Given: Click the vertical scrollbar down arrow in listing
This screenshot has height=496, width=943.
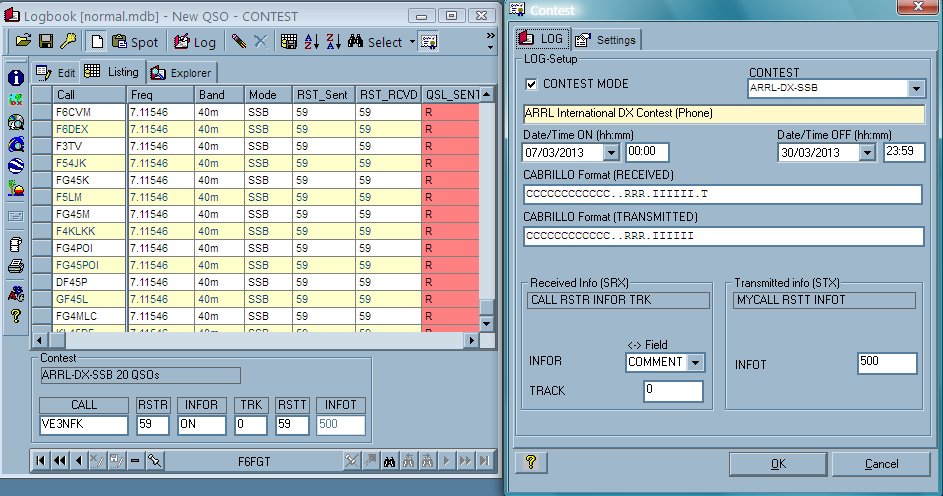Looking at the screenshot, I should [x=487, y=323].
